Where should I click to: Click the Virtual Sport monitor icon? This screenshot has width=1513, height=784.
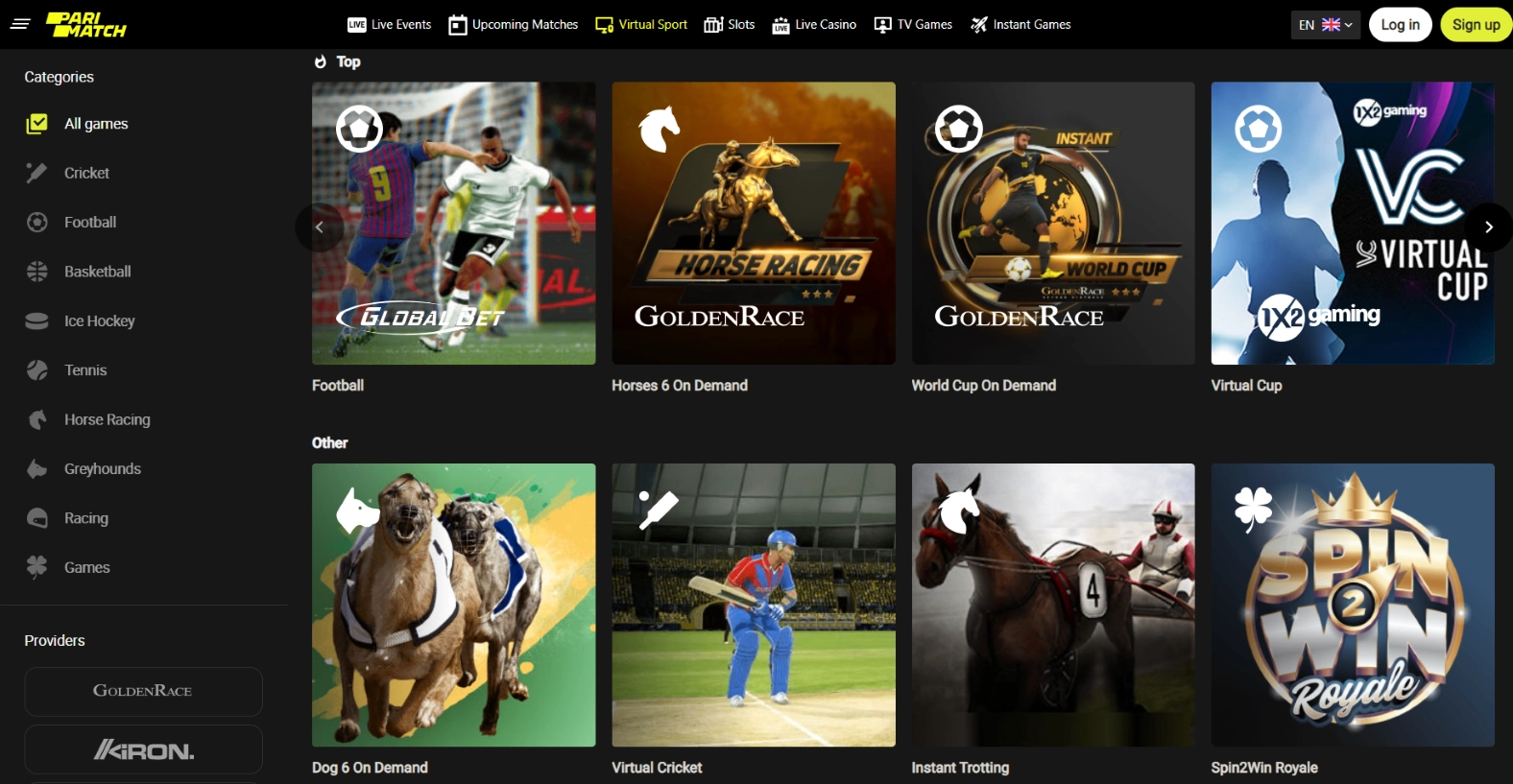pyautogui.click(x=605, y=25)
